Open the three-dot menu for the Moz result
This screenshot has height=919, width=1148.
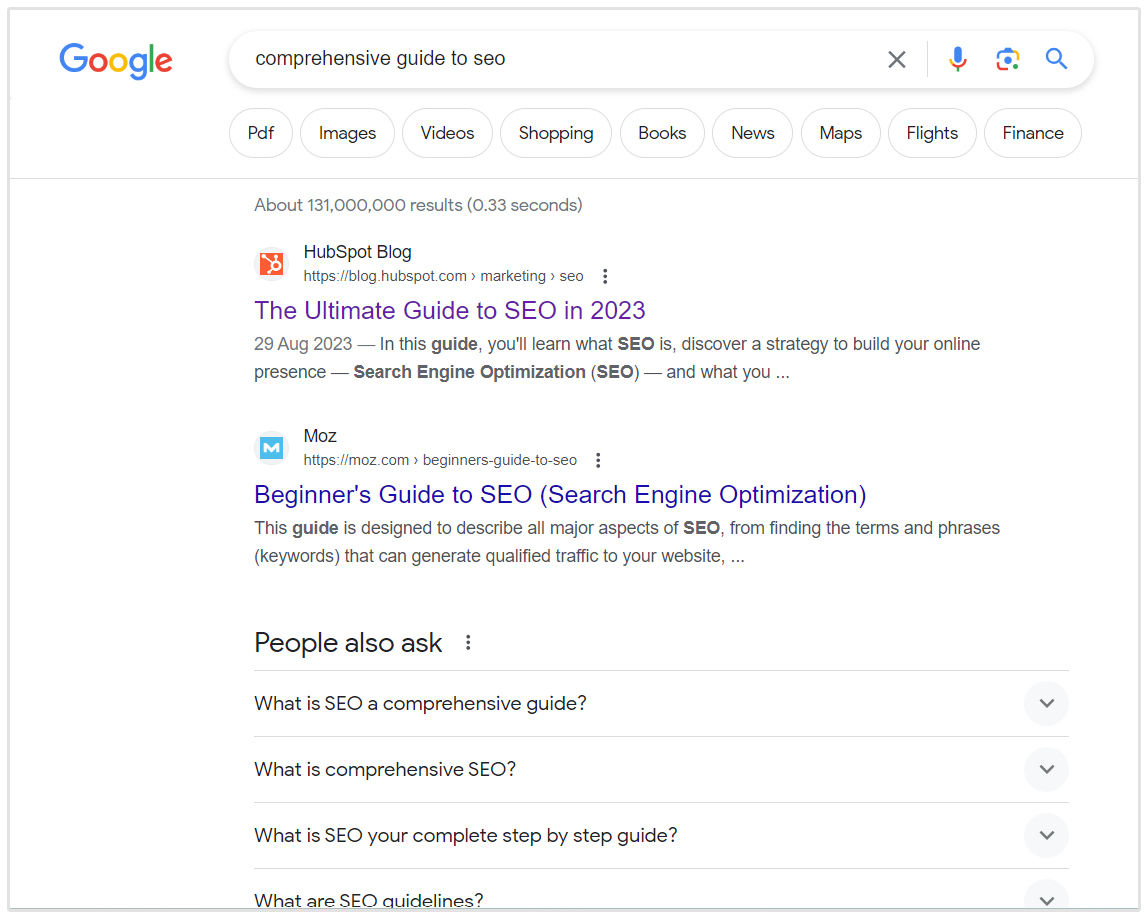(597, 460)
